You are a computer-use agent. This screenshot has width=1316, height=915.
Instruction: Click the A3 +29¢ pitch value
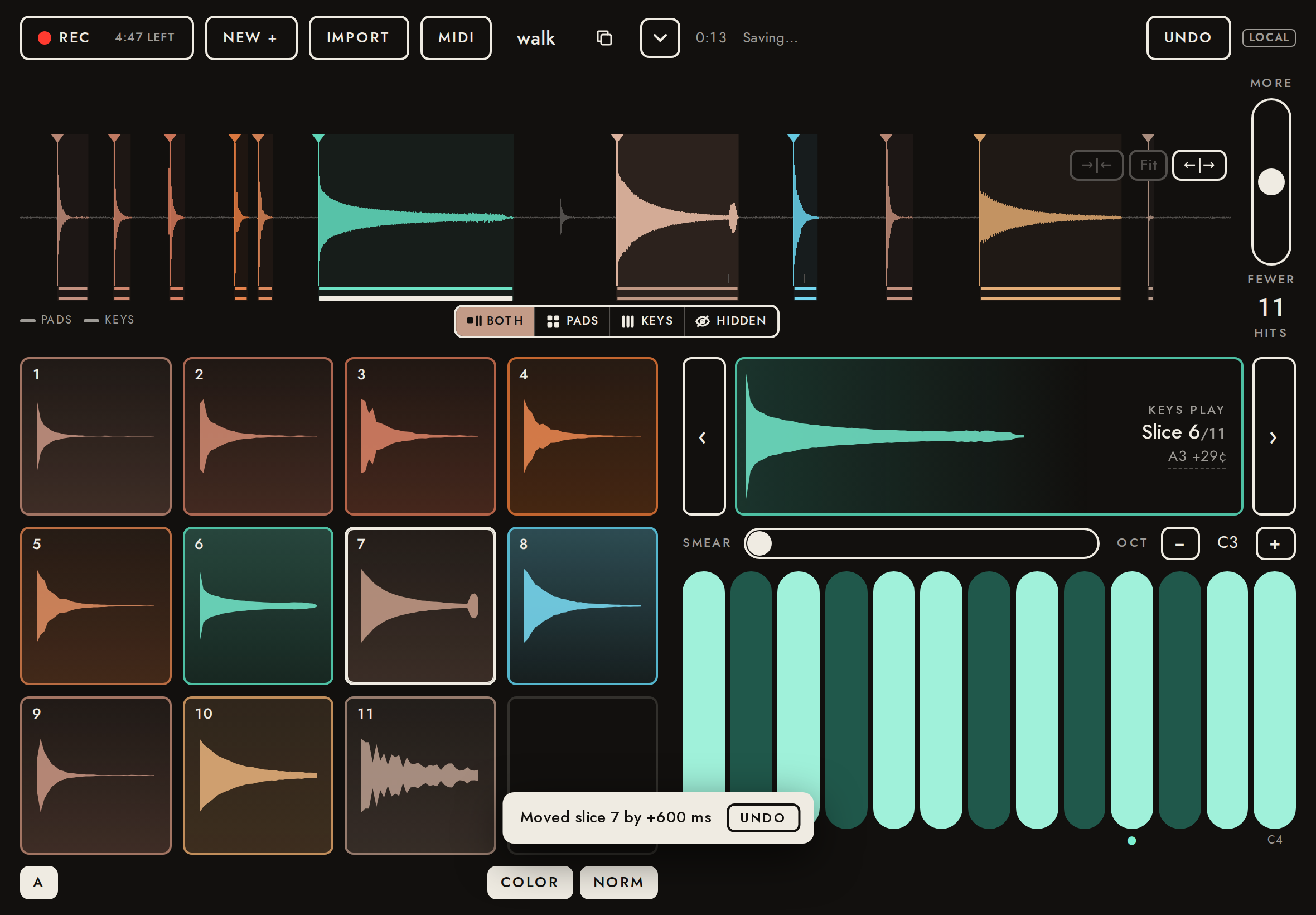[x=1197, y=456]
